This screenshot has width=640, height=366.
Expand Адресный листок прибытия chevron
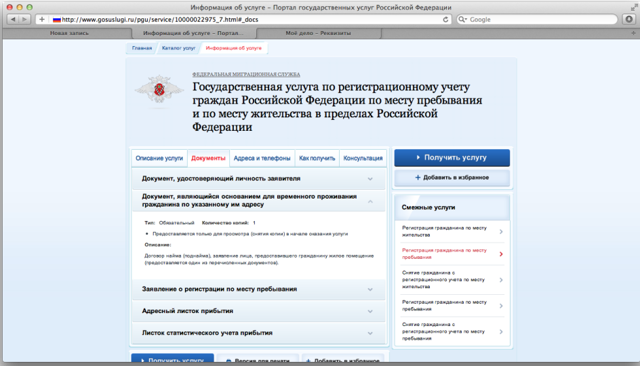tap(370, 311)
